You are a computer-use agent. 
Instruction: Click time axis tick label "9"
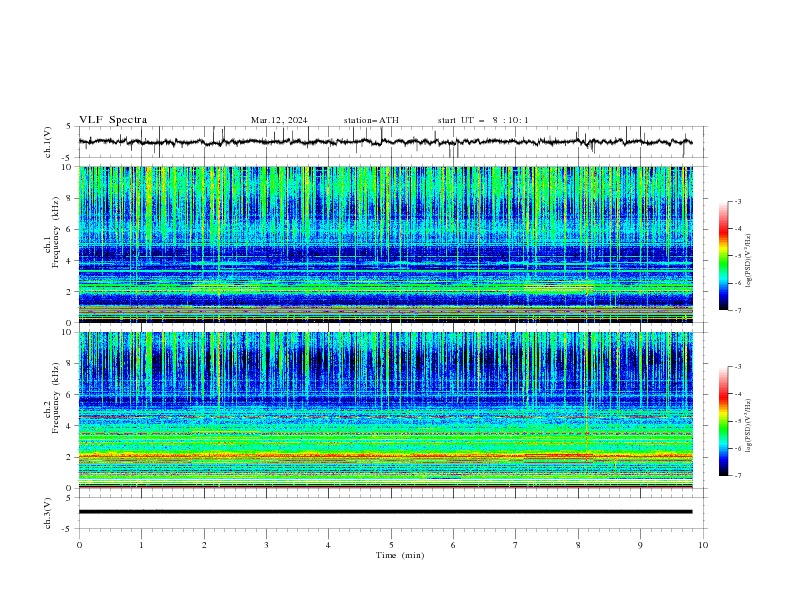point(640,545)
